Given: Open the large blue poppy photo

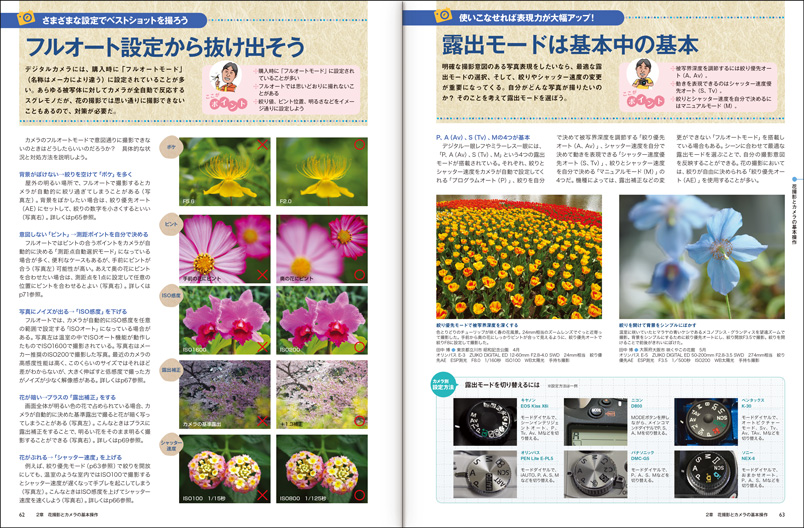Looking at the screenshot, I should 701,256.
